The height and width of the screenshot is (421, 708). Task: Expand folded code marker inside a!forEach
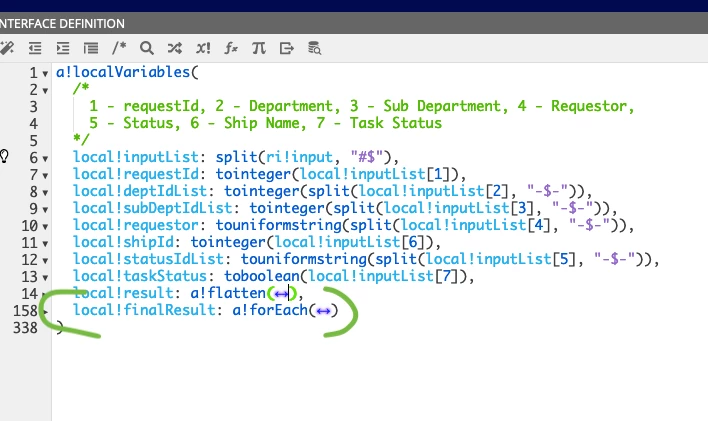(x=323, y=311)
